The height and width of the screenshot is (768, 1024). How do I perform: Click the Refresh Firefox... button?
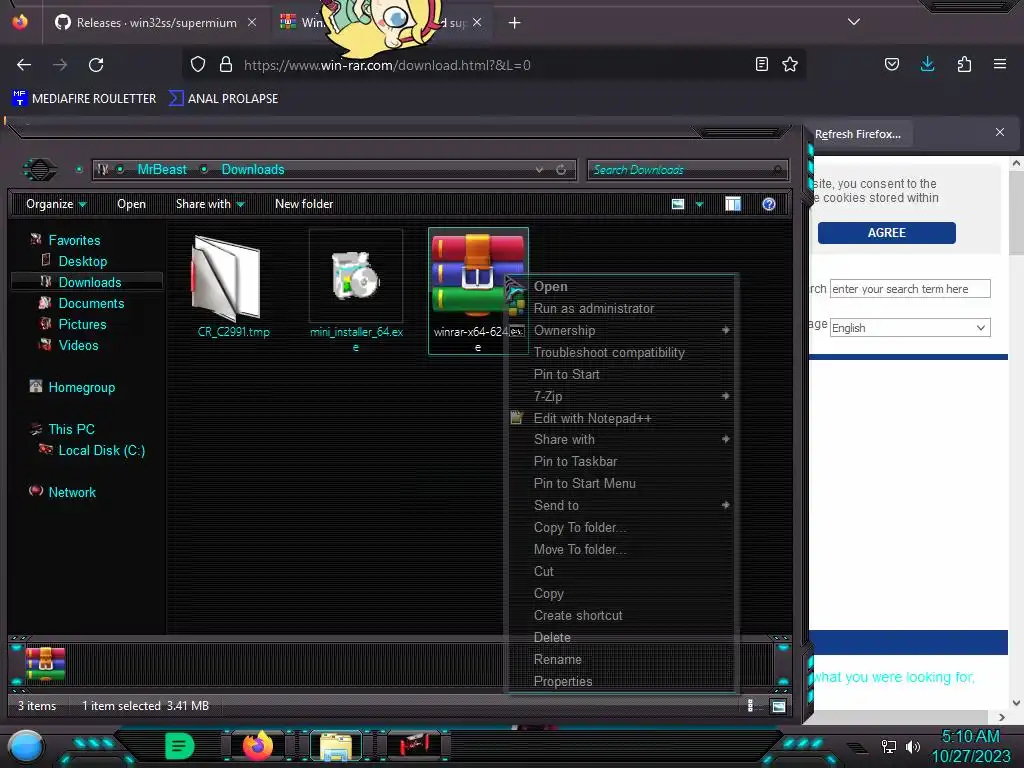coord(857,134)
